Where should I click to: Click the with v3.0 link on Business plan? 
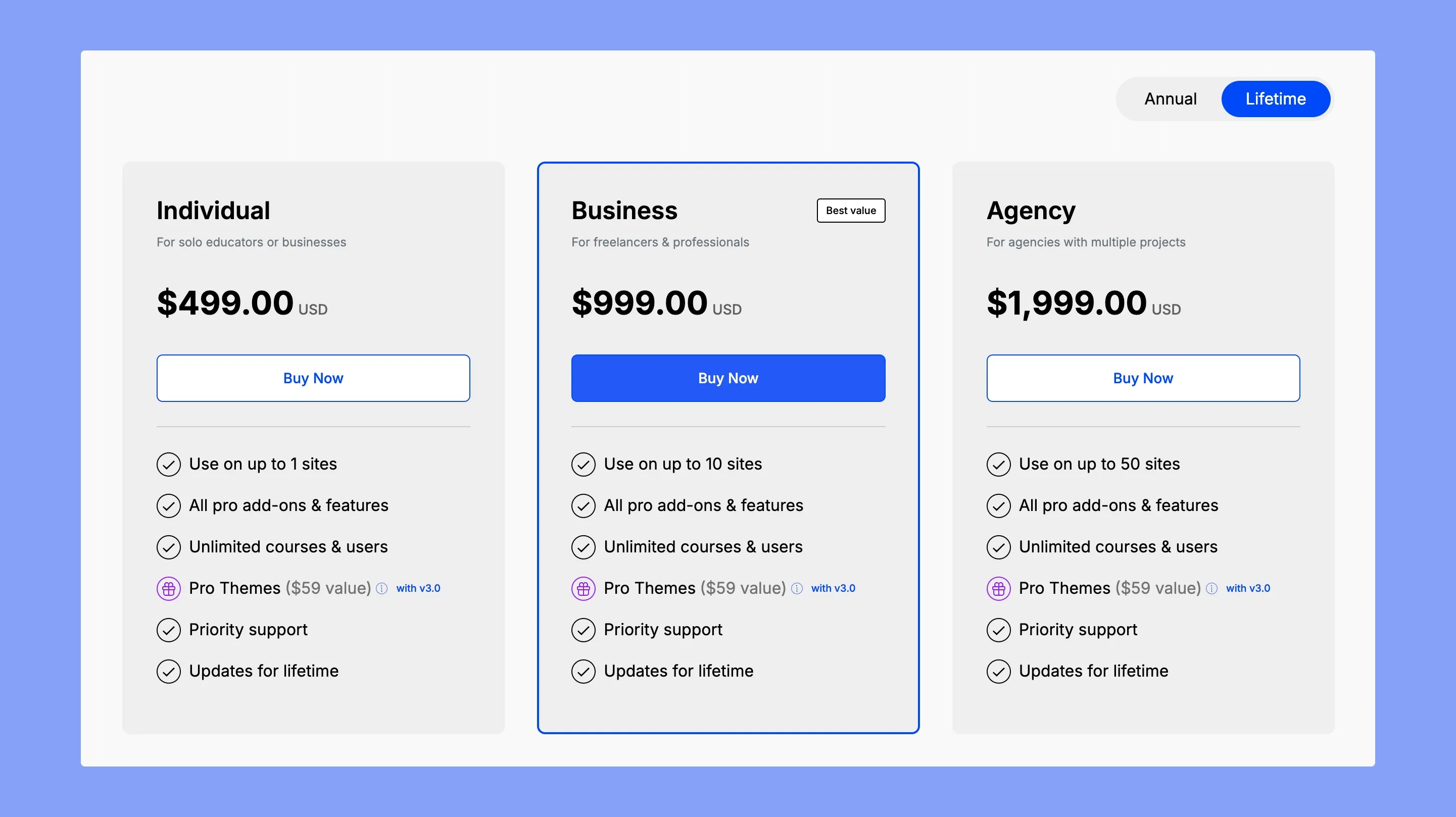tap(834, 587)
